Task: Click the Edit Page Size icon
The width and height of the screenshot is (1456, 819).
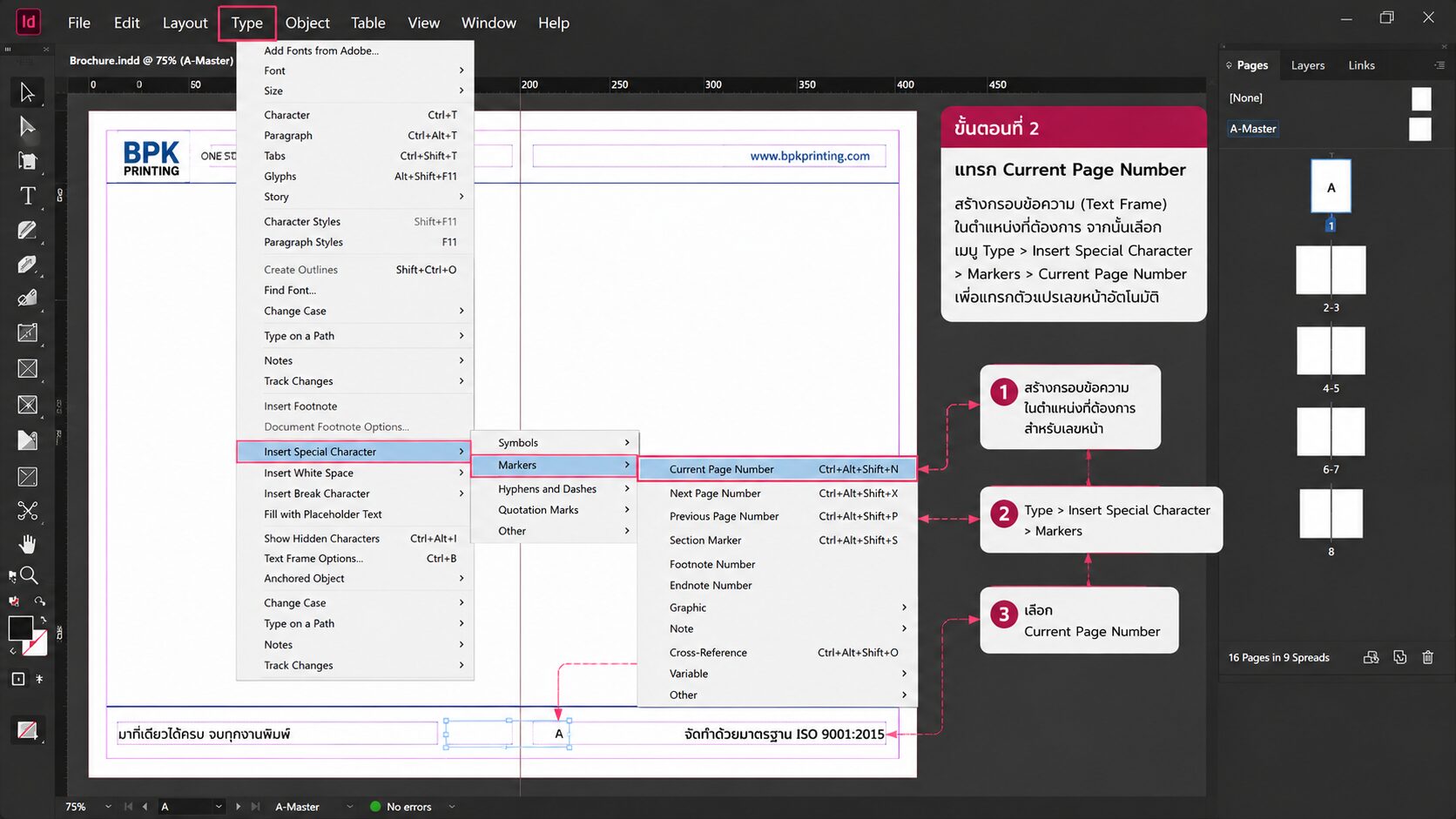Action: [1371, 657]
